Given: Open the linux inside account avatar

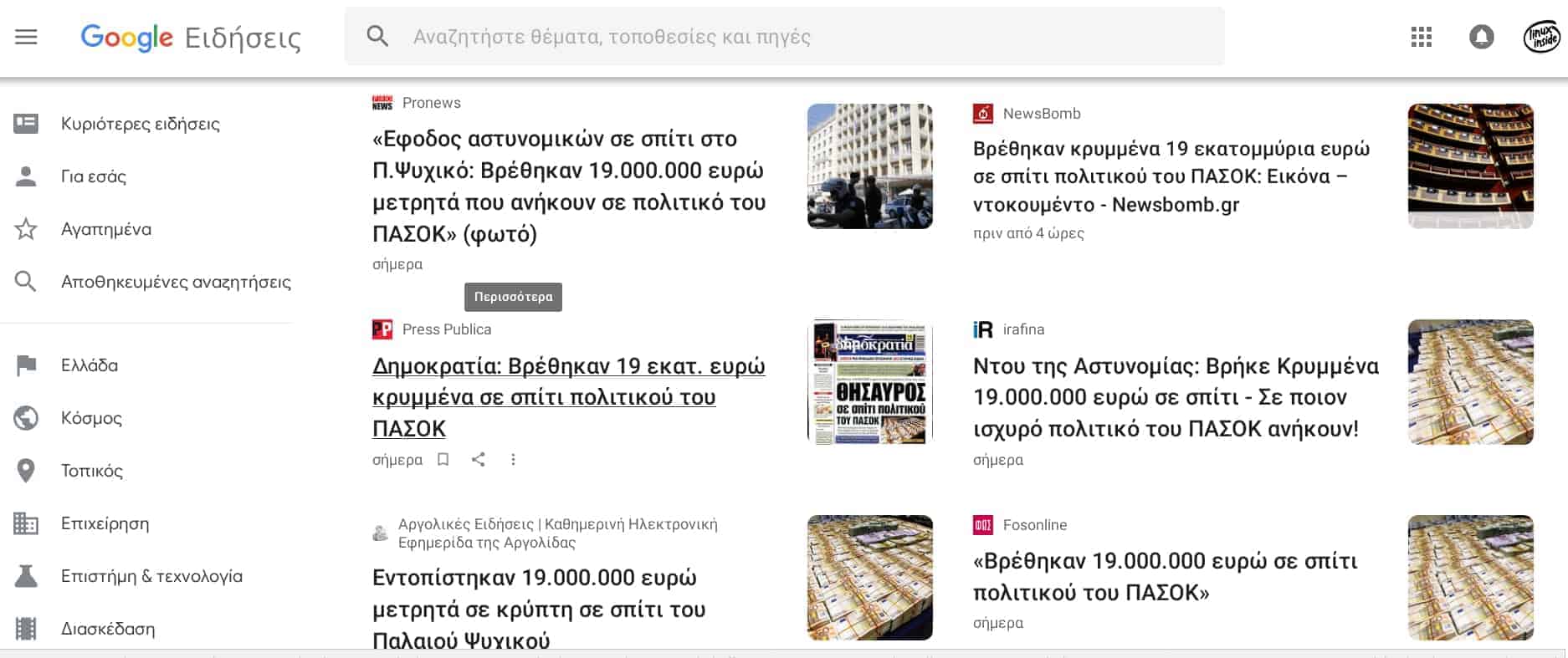Looking at the screenshot, I should pos(1541,37).
